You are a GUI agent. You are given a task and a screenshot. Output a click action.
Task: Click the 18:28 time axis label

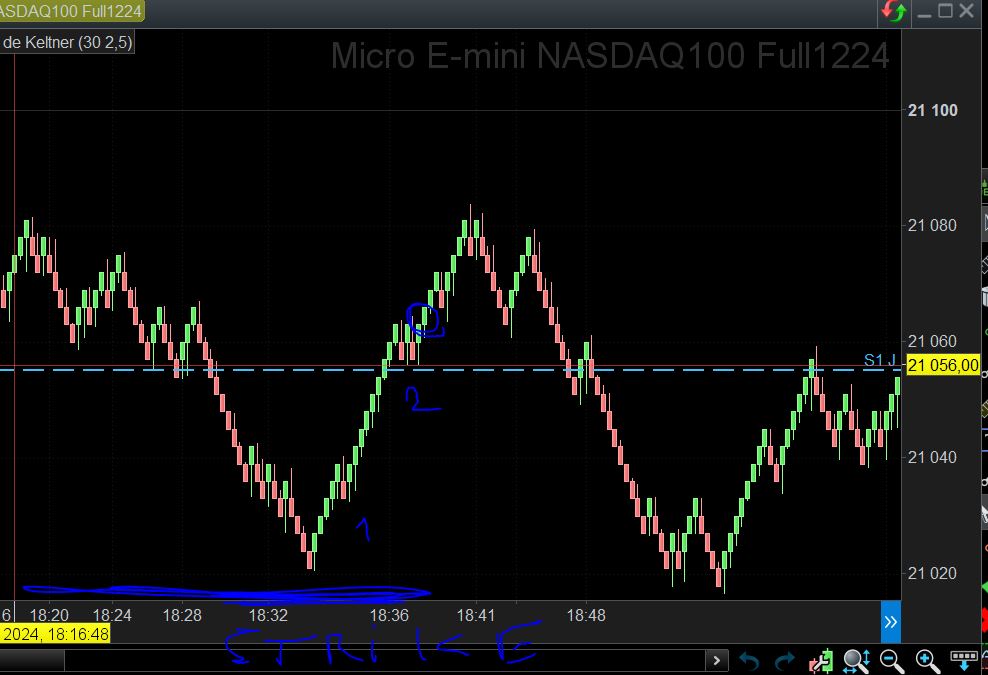tap(182, 615)
